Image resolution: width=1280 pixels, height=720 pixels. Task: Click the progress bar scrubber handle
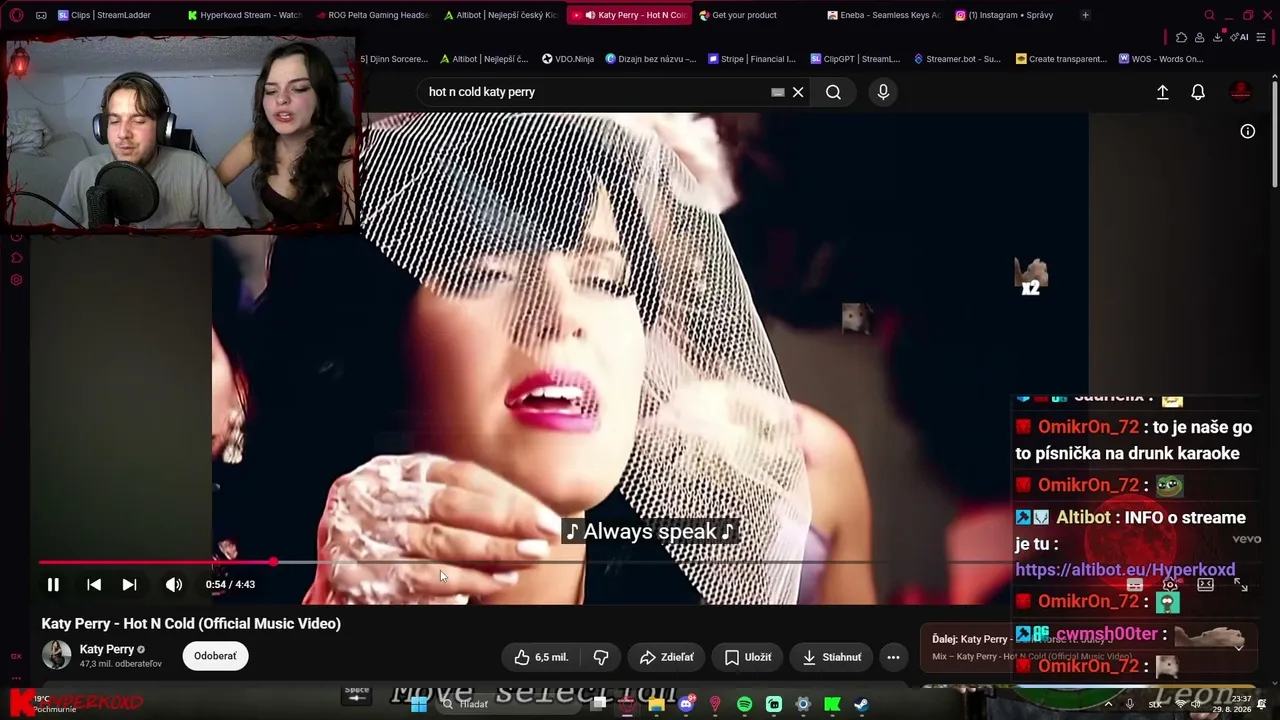click(x=273, y=562)
